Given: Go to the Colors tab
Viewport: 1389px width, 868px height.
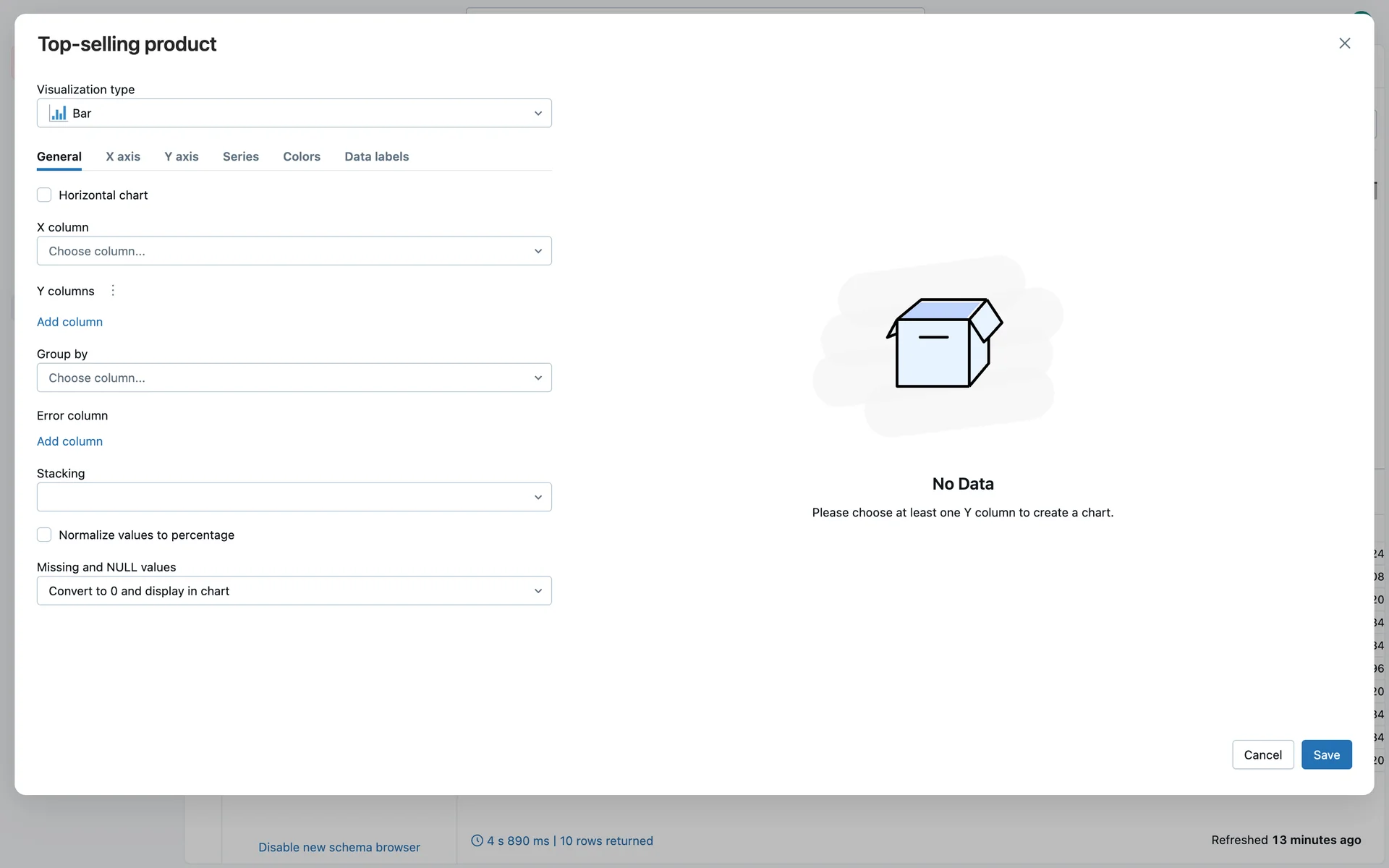Looking at the screenshot, I should tap(301, 156).
